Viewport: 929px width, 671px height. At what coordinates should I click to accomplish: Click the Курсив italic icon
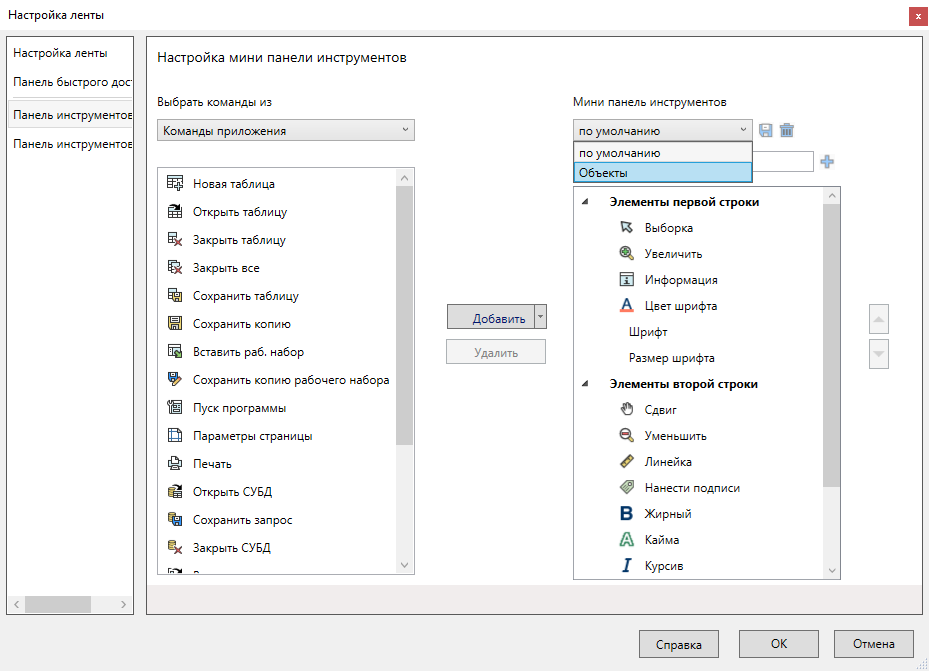pyautogui.click(x=627, y=566)
